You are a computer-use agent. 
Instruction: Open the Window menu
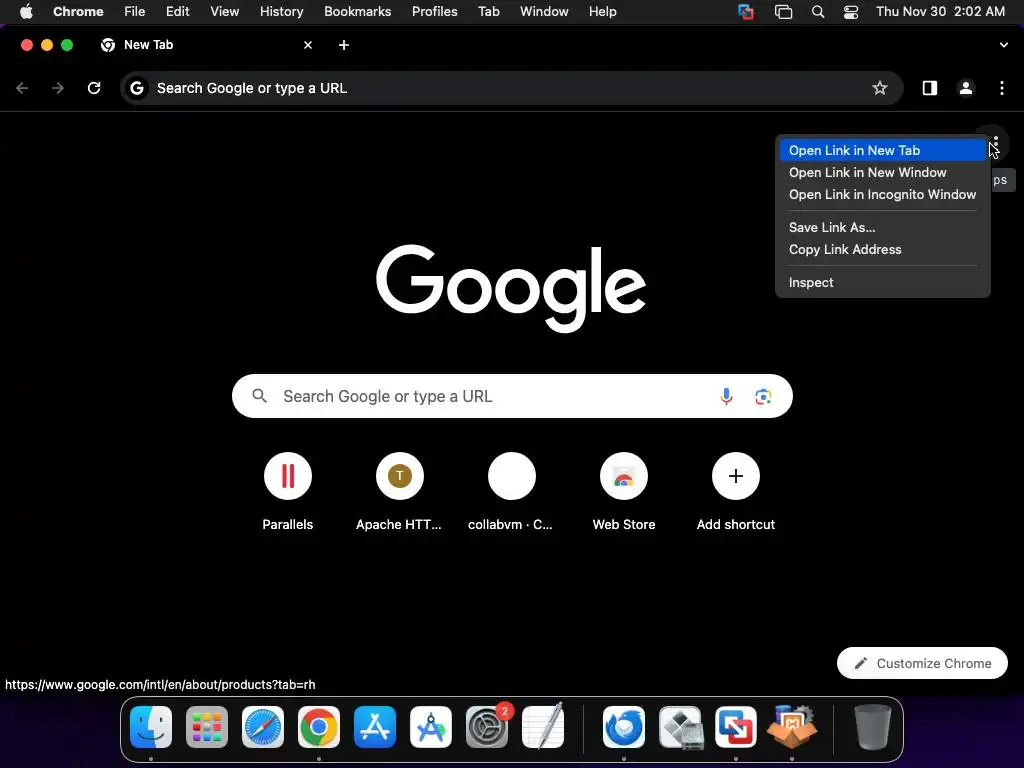[544, 12]
